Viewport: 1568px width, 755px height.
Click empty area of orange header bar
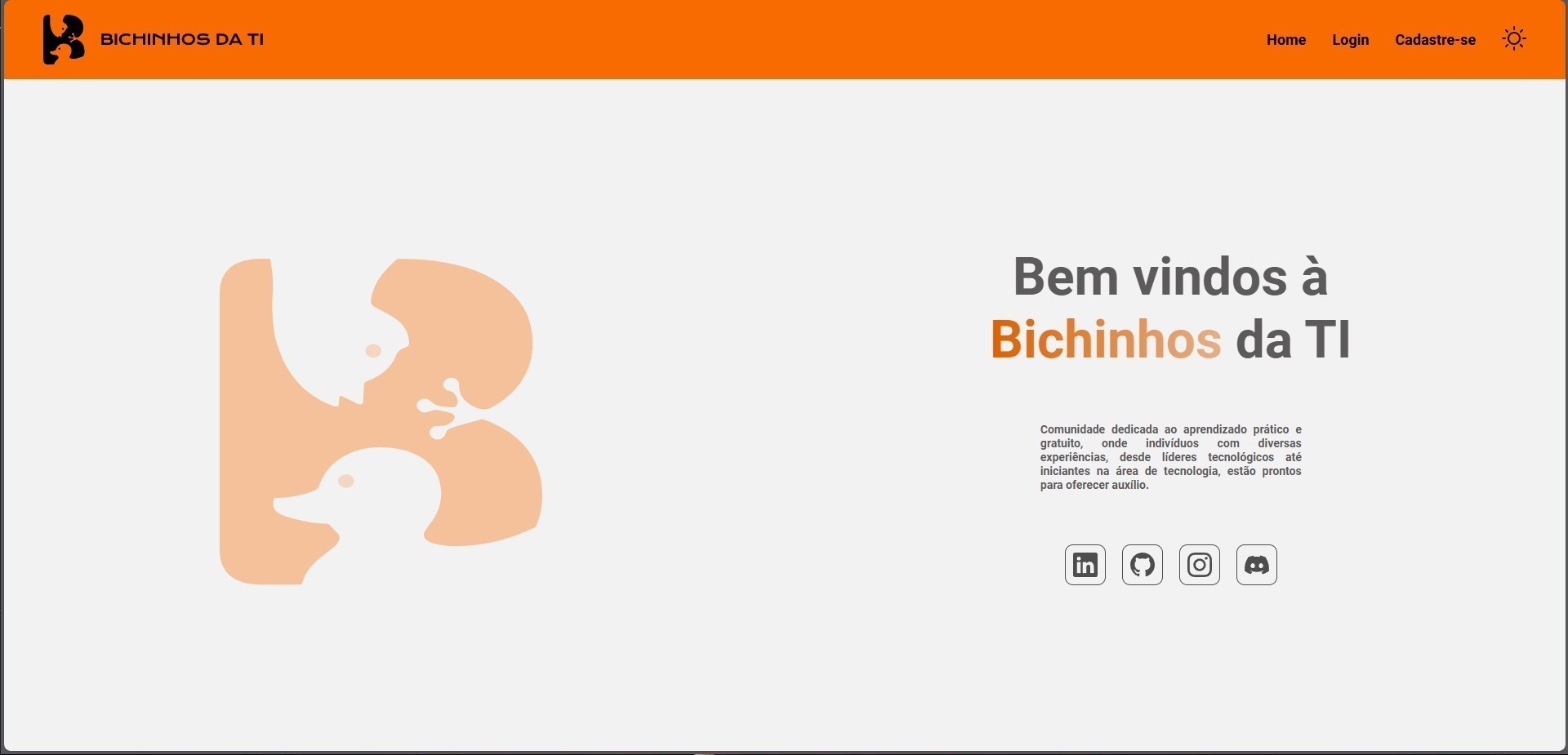point(735,39)
